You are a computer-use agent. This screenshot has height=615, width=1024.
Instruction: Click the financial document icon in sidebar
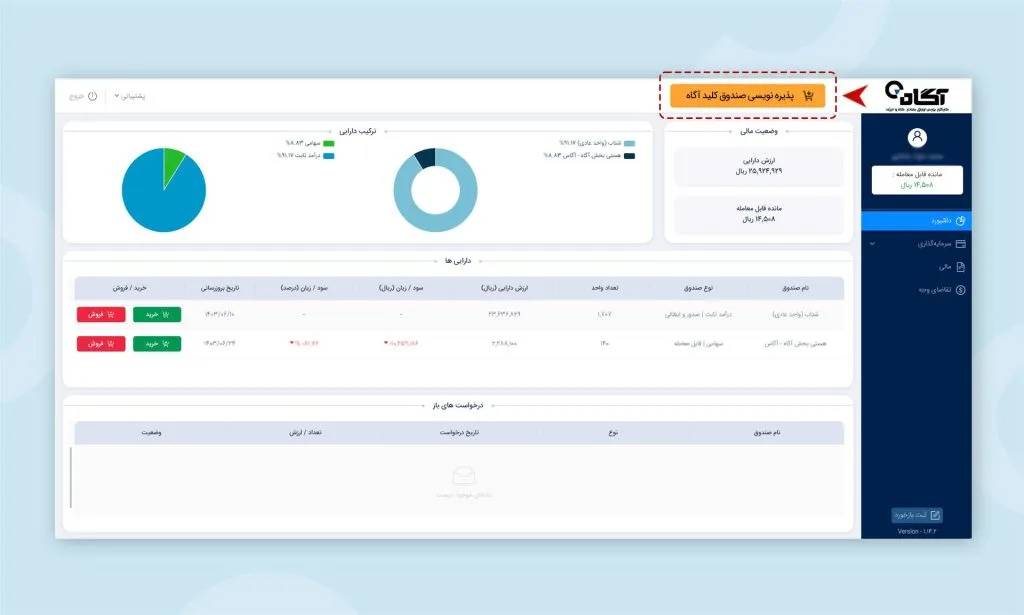960,267
